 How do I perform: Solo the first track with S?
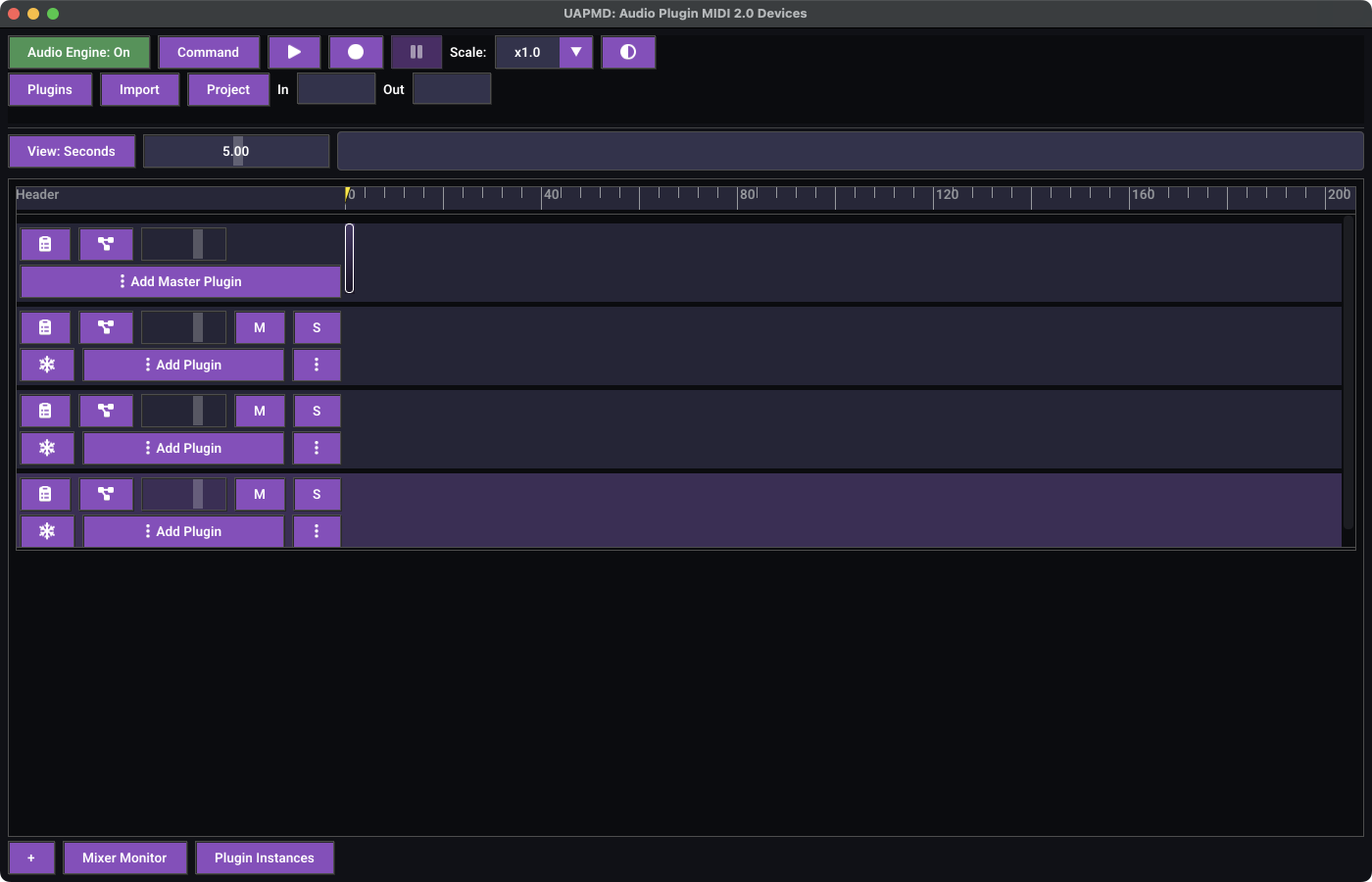pos(317,327)
